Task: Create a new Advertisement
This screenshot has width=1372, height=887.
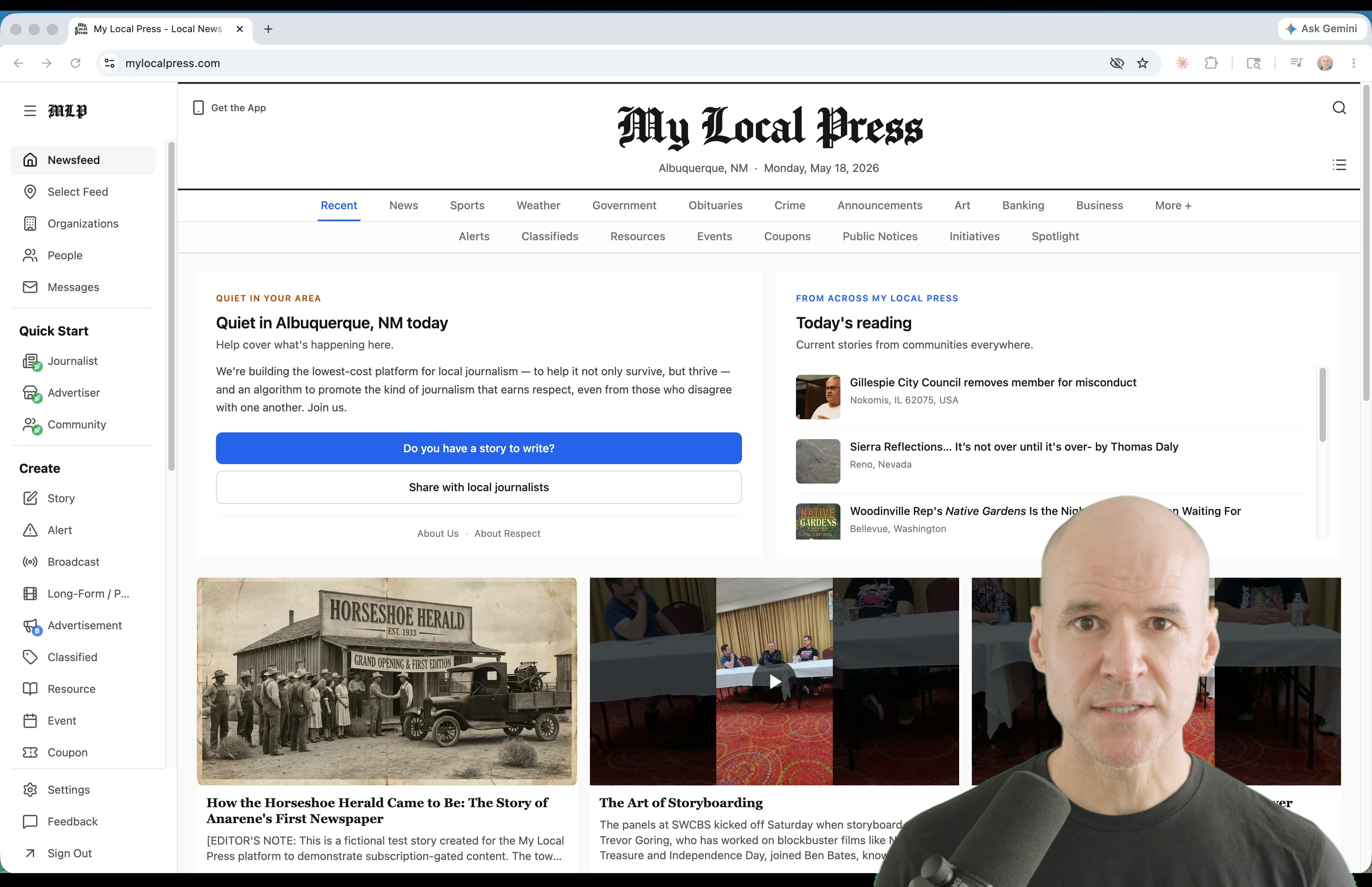Action: coord(82,625)
